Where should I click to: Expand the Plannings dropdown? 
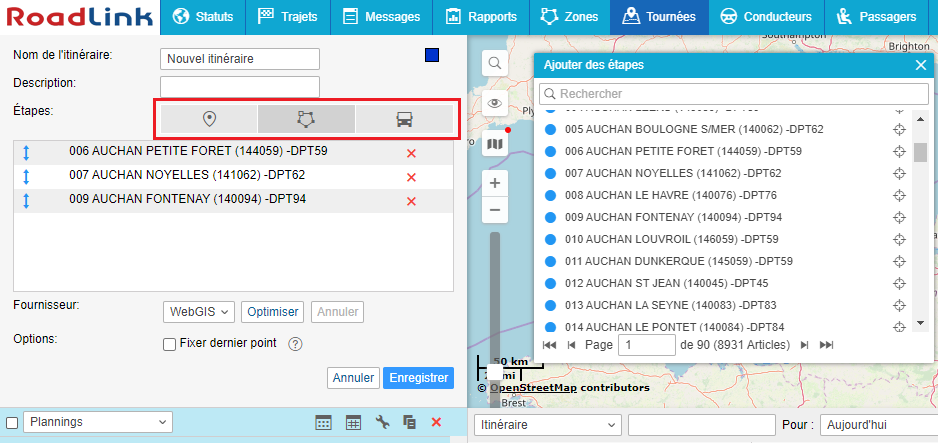[98, 422]
